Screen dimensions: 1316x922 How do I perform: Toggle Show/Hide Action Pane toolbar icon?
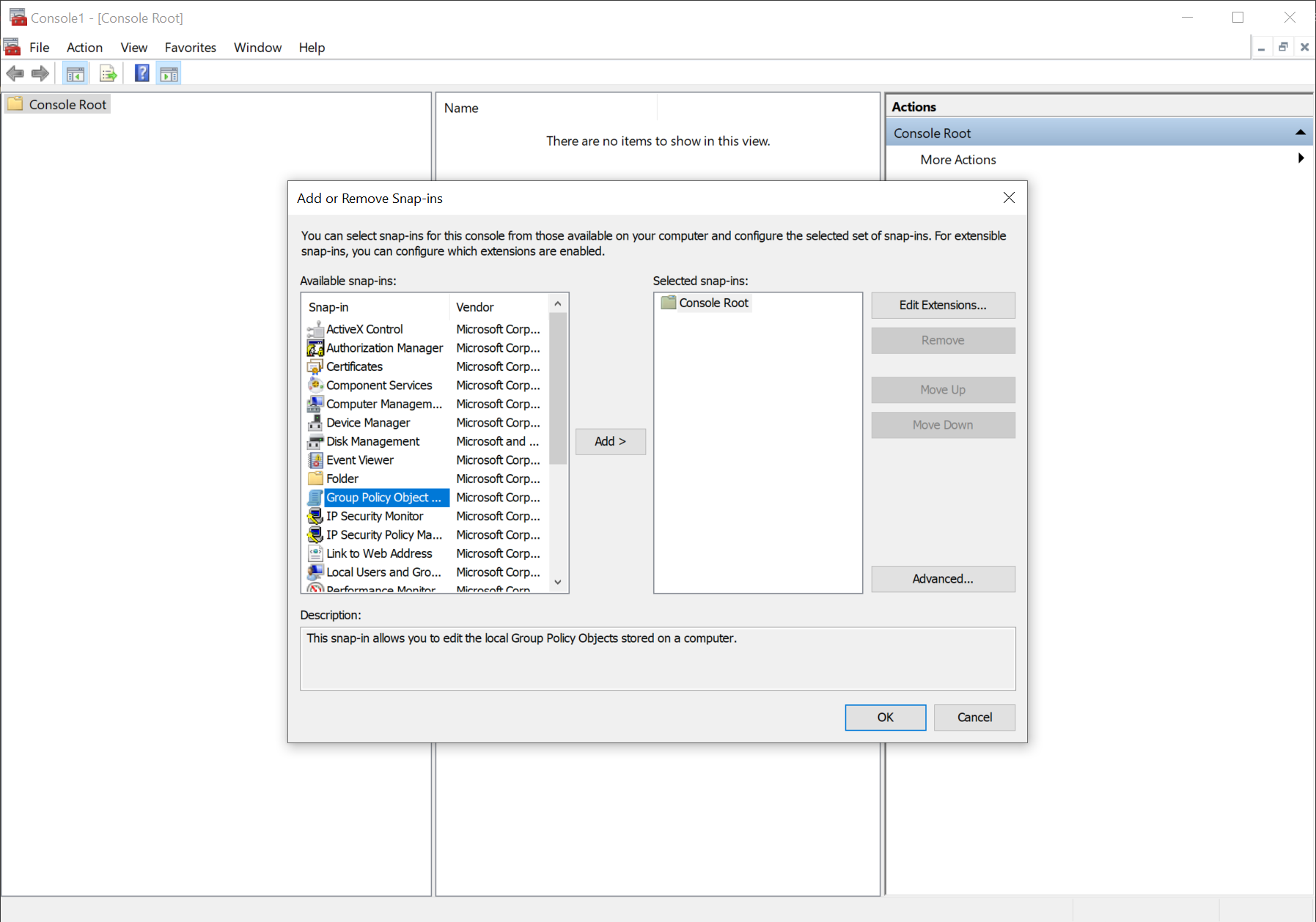click(169, 73)
